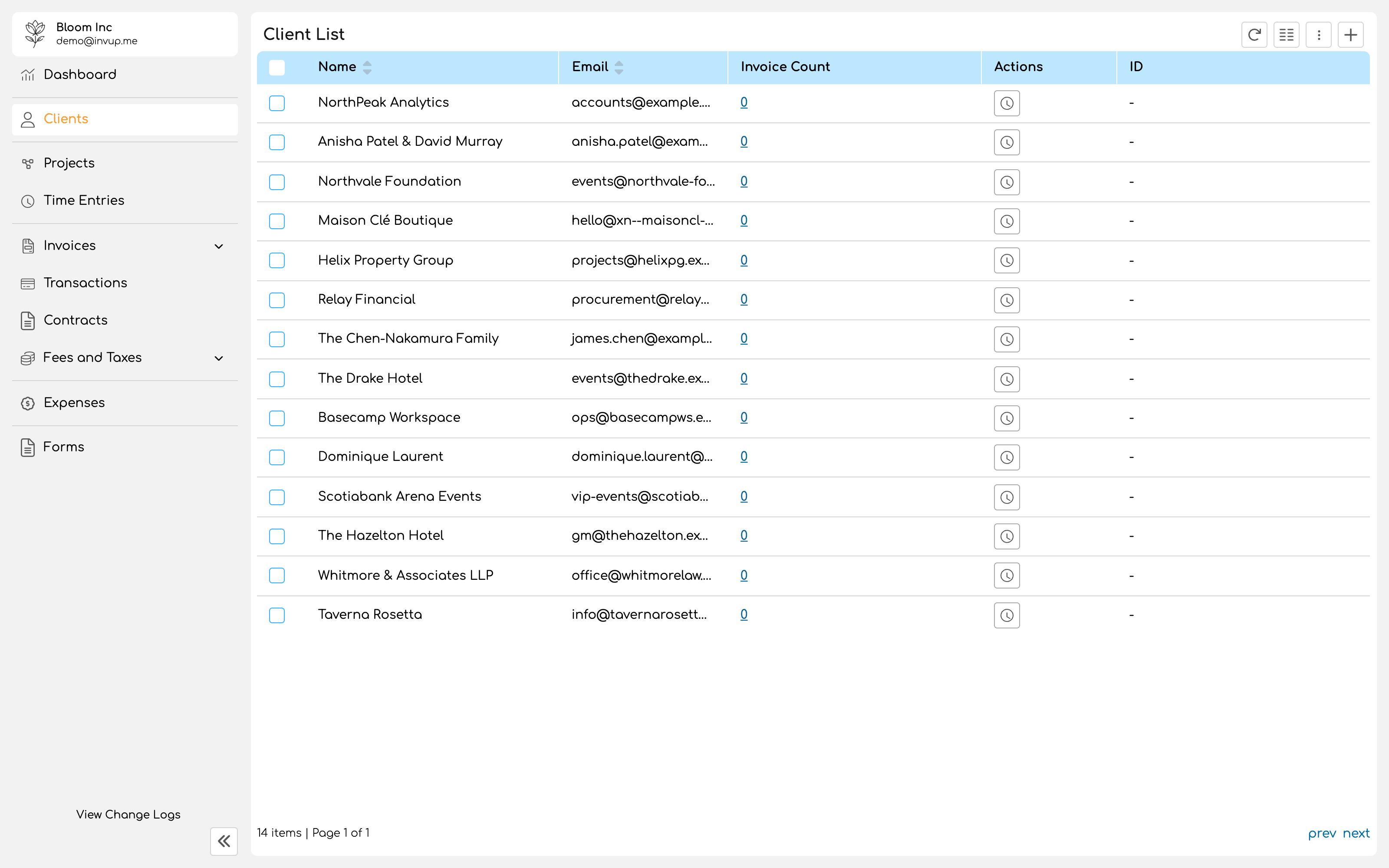Check the NorthPeak Analytics row checkbox
The image size is (1389, 868).
tap(276, 103)
